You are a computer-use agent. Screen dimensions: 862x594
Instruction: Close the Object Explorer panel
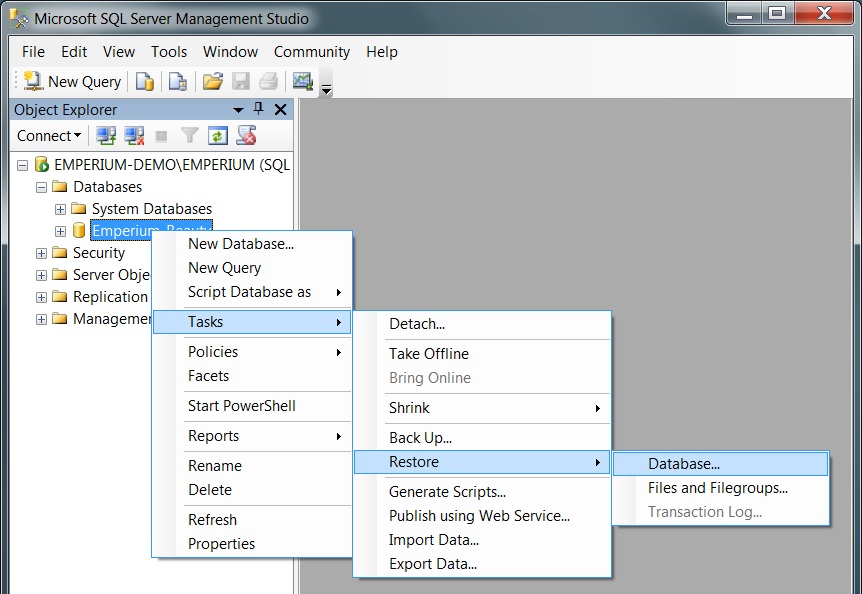280,109
